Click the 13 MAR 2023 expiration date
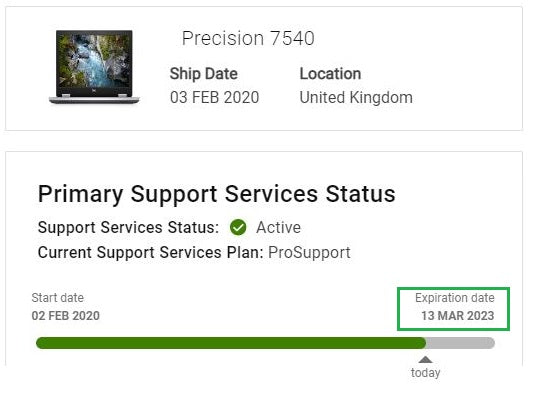The width and height of the screenshot is (533, 418). [458, 316]
